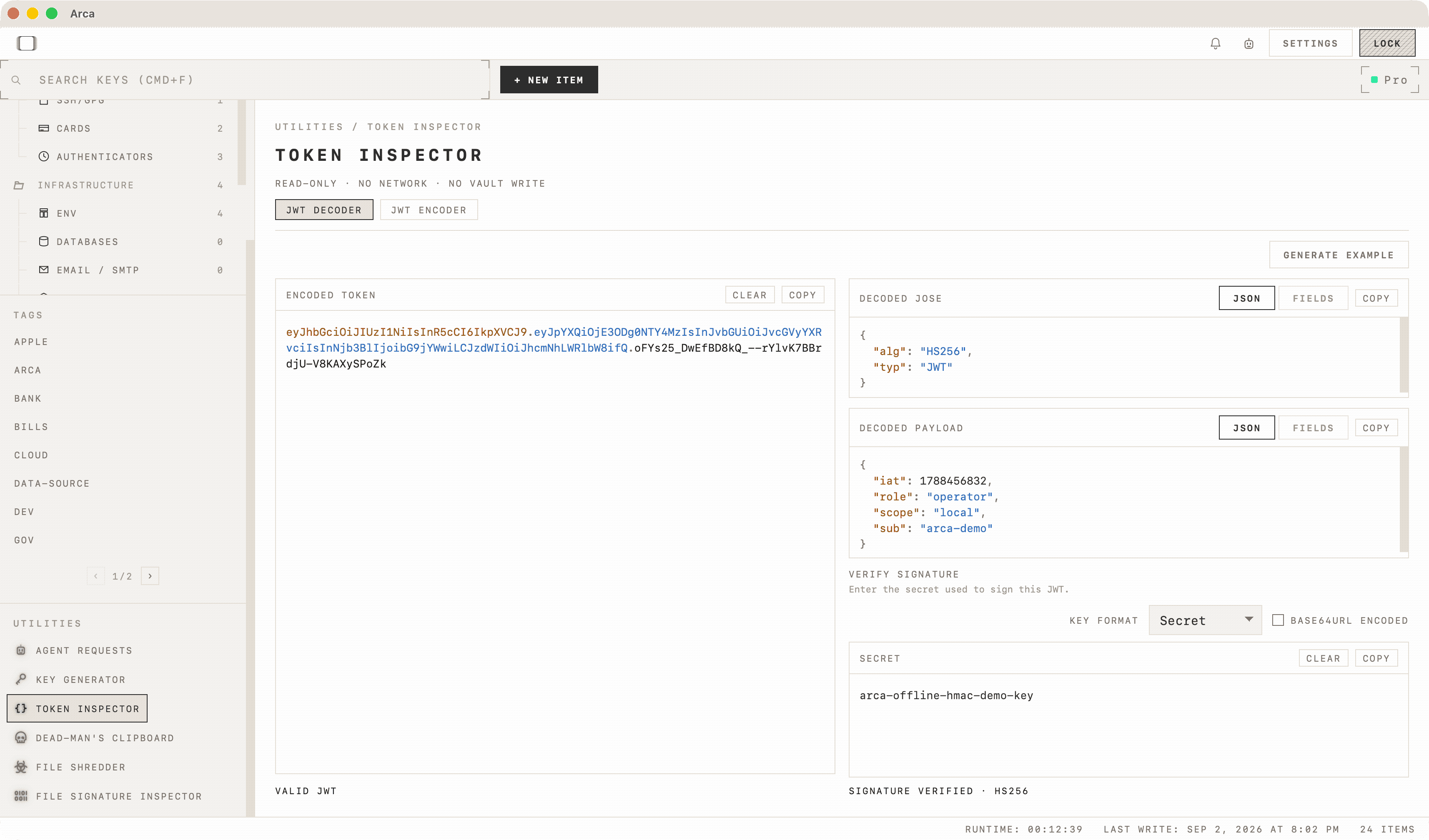Go to previous tags page
This screenshot has width=1429, height=840.
(x=96, y=576)
